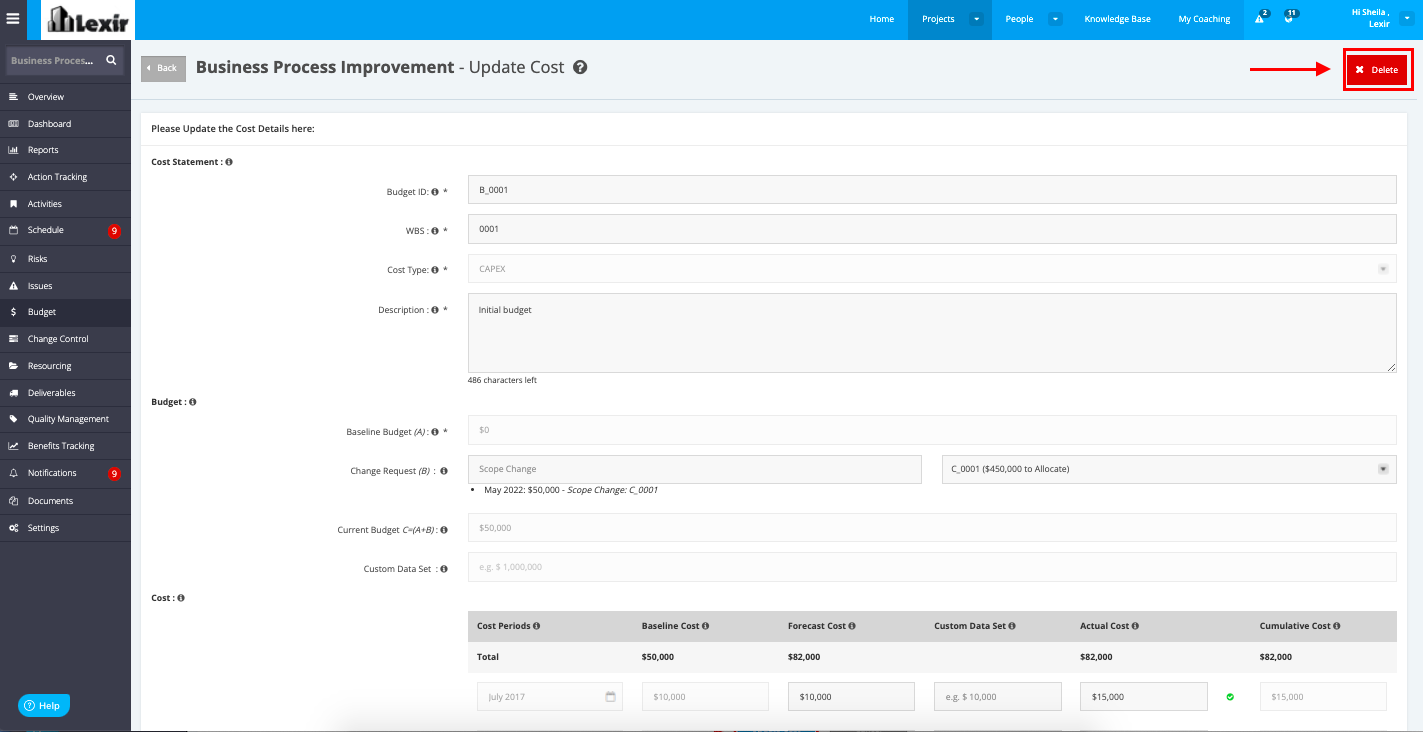Click the info icon beside Baseline Budget (A)
1423x732 pixels.
435,432
